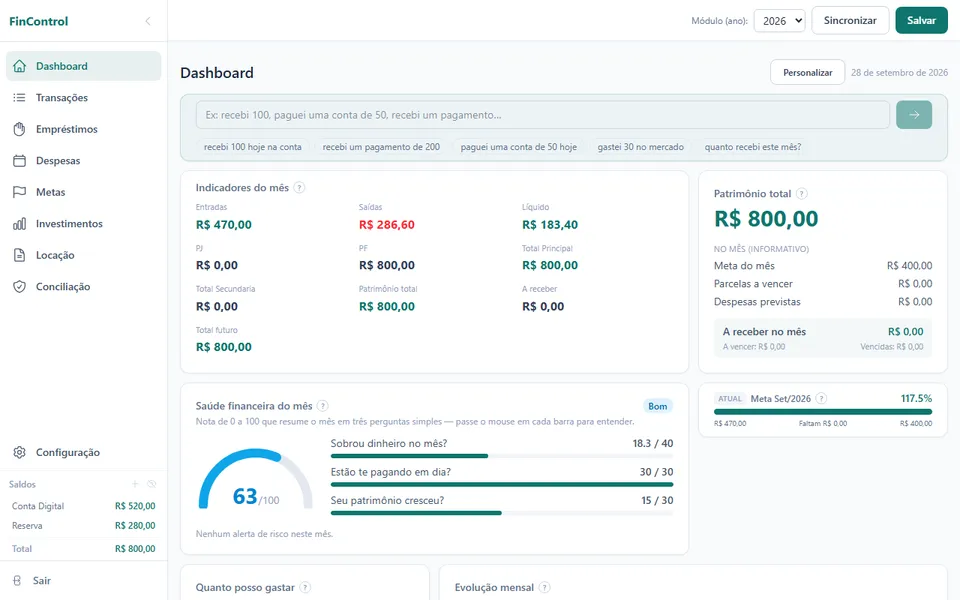Click the 'Estão te pagando em dia?' progress bar

click(x=501, y=484)
